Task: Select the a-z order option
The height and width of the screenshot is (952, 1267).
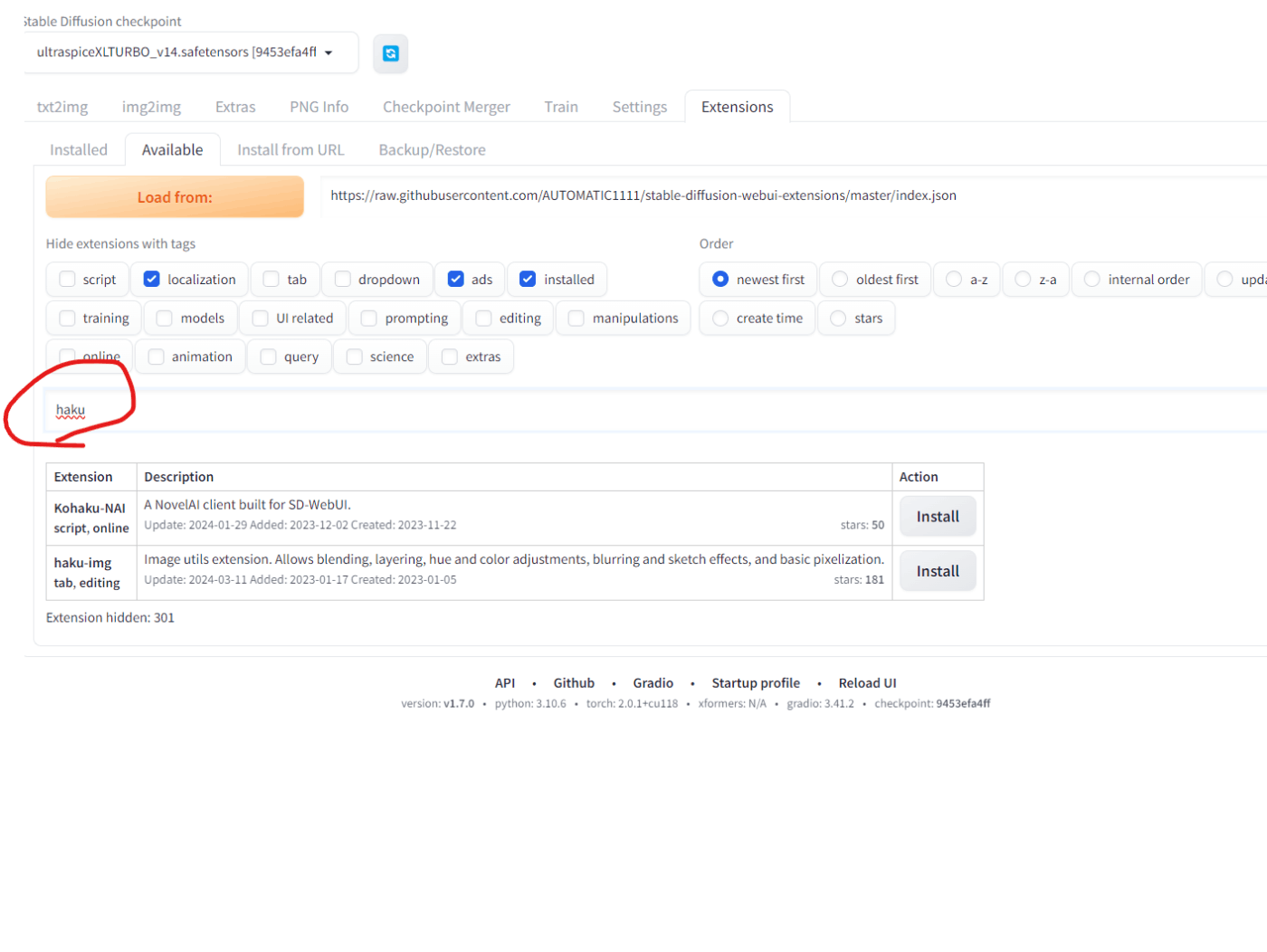Action: tap(954, 280)
